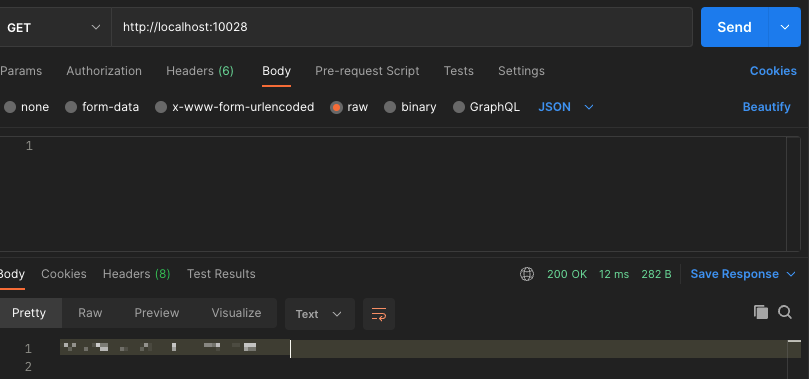The height and width of the screenshot is (379, 809).
Task: Click the 200 OK status text
Action: coord(567,274)
